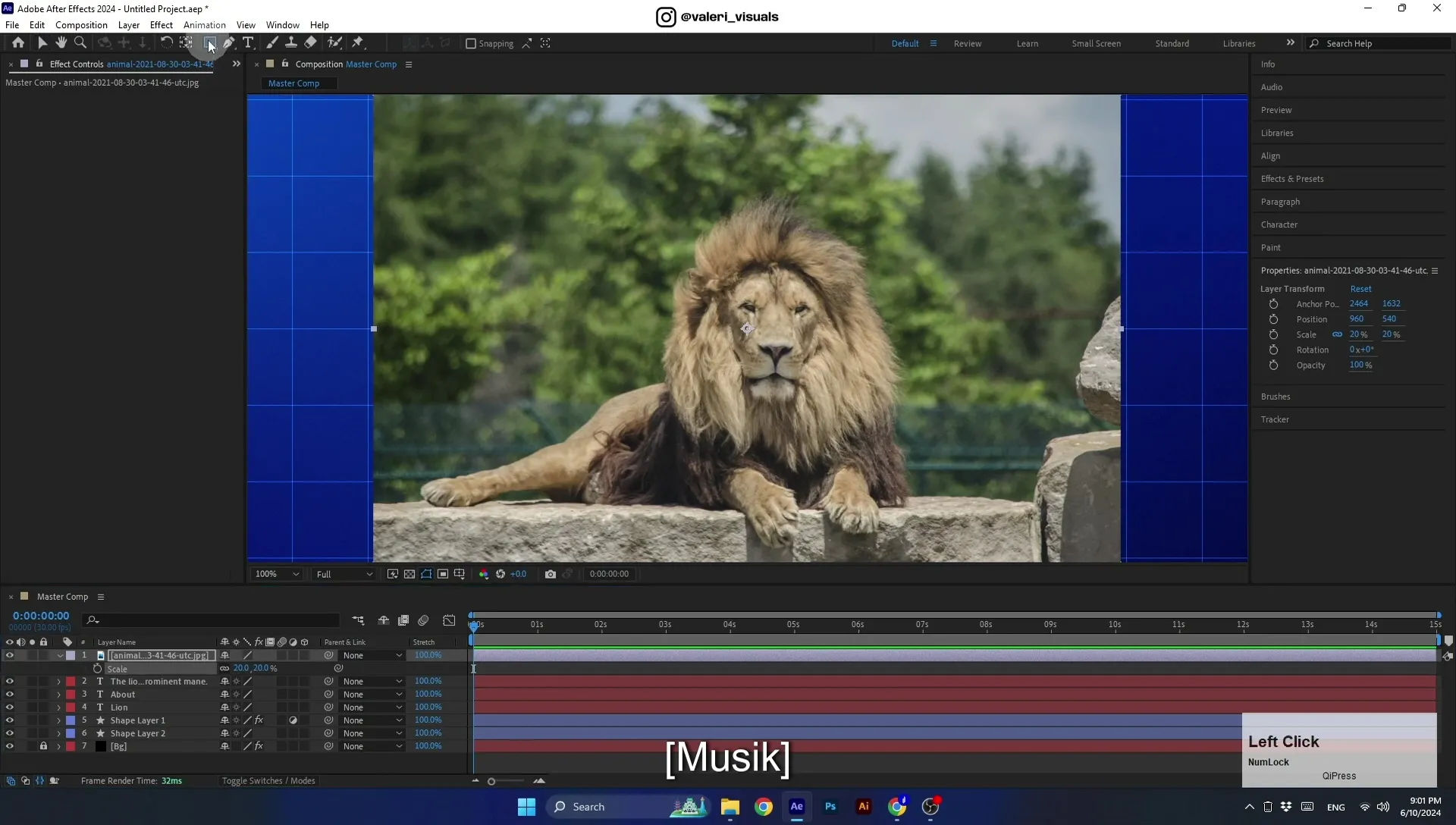Viewport: 1456px width, 825px height.
Task: Select the Horizontal Type tool
Action: pyautogui.click(x=248, y=43)
